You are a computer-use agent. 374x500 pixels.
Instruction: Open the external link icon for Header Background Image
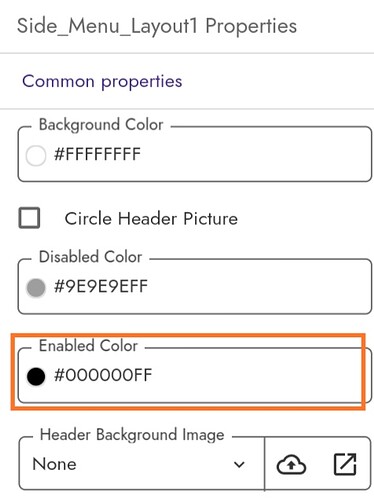tap(345, 464)
